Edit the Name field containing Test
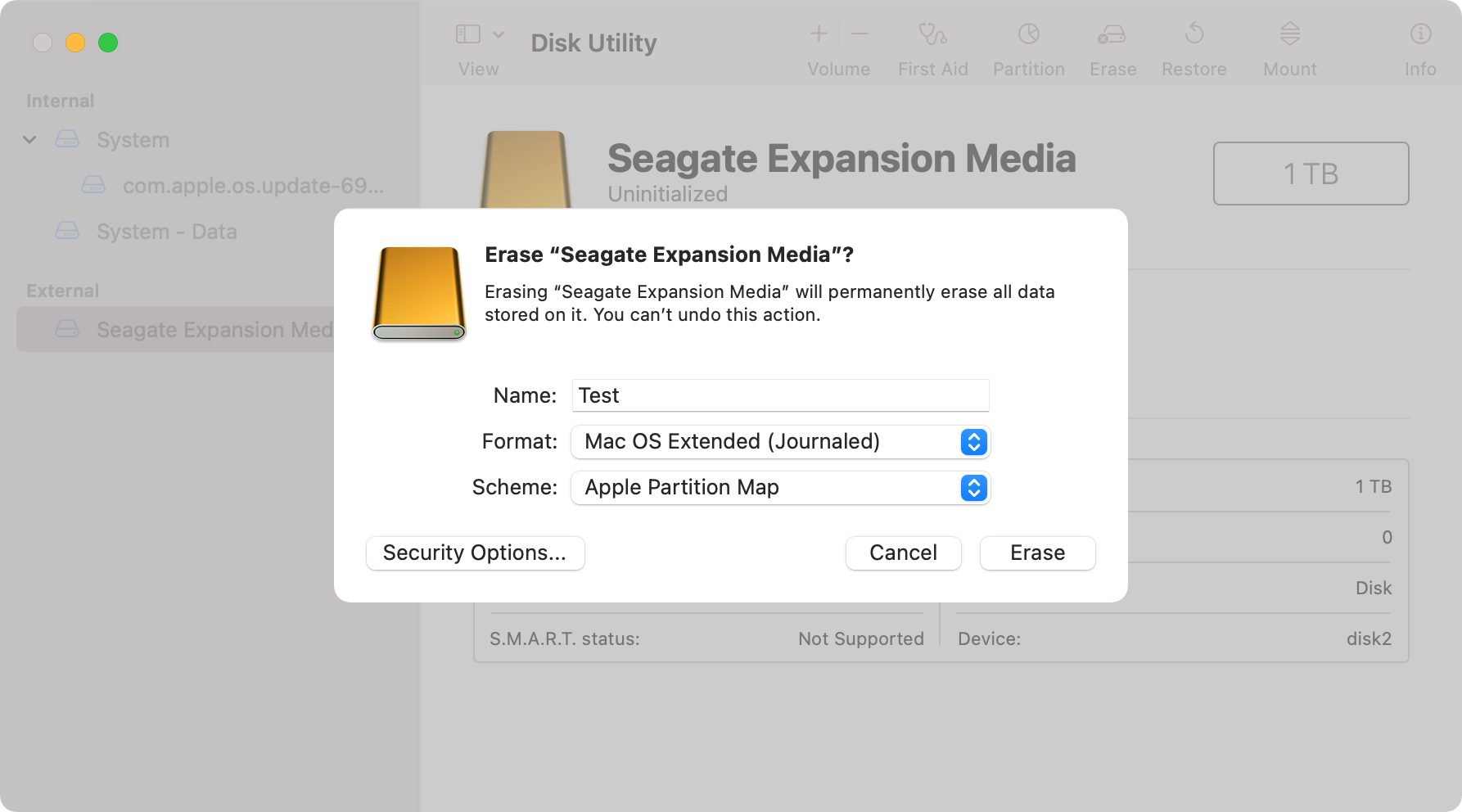This screenshot has width=1462, height=812. click(780, 395)
